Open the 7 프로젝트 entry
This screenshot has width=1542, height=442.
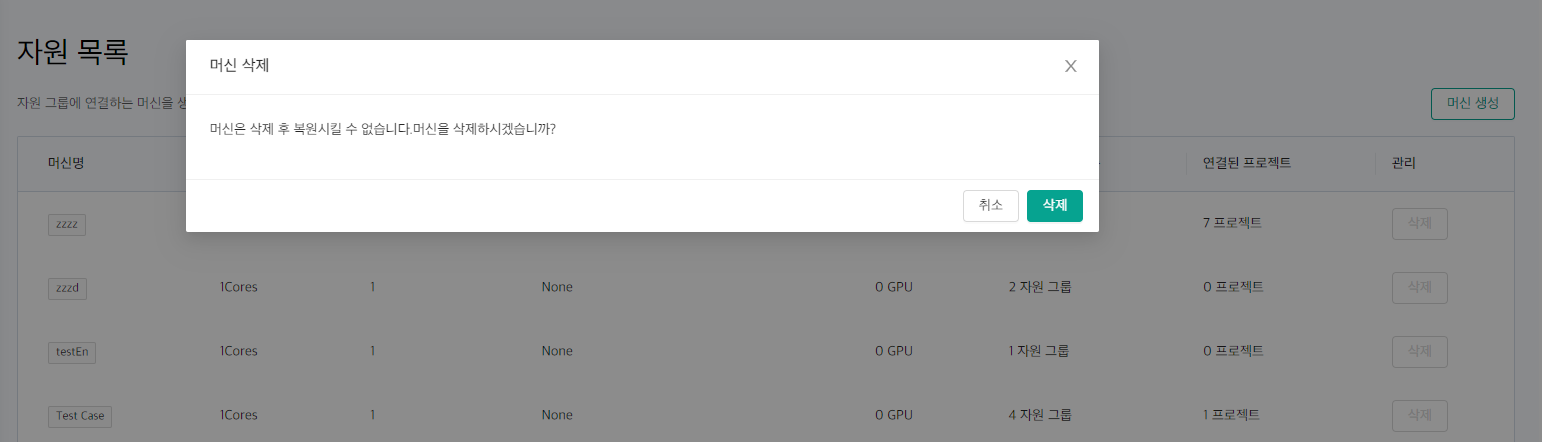coord(1232,222)
